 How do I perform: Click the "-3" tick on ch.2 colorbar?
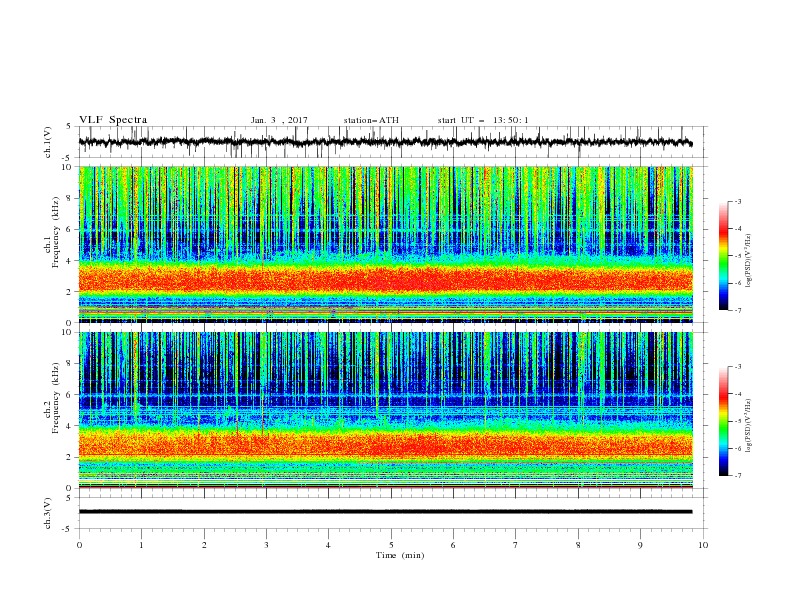738,367
